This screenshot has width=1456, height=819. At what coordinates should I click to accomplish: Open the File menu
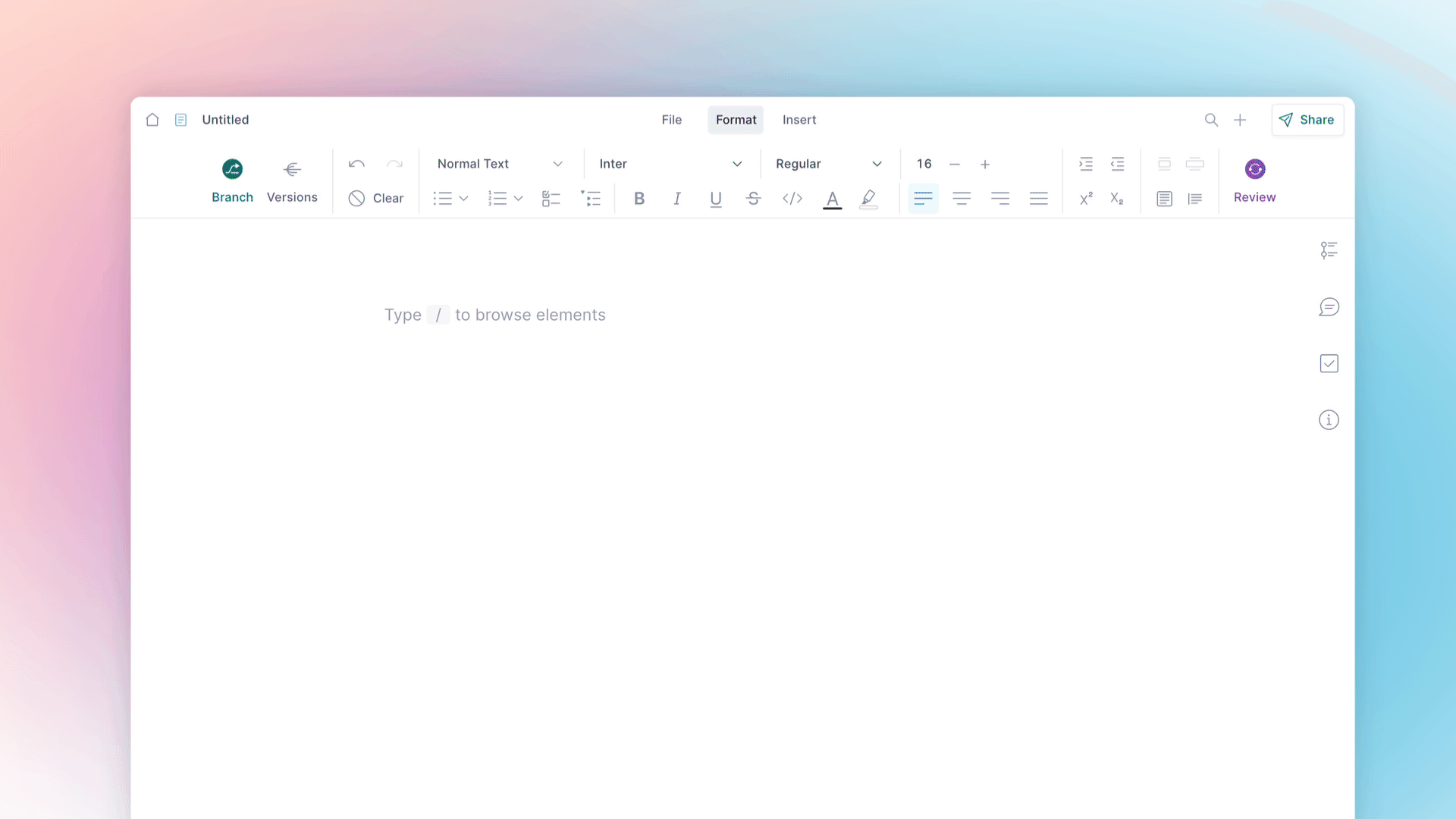pos(671,119)
